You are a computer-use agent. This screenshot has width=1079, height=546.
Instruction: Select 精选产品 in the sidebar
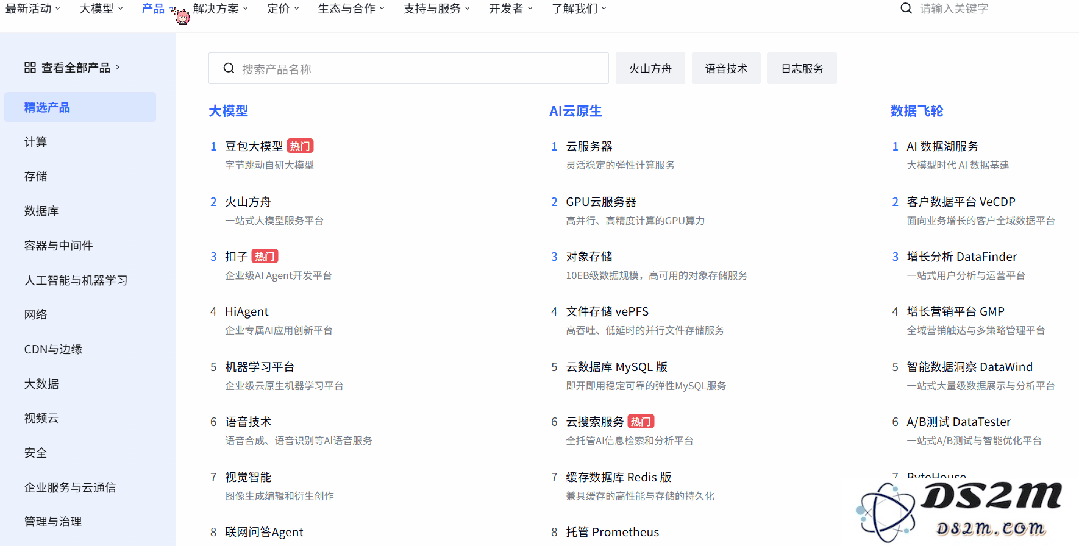click(x=80, y=107)
